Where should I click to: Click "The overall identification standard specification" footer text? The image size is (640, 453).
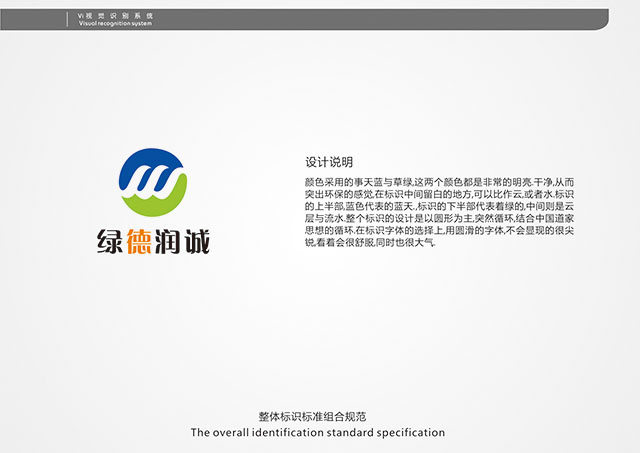[318, 432]
